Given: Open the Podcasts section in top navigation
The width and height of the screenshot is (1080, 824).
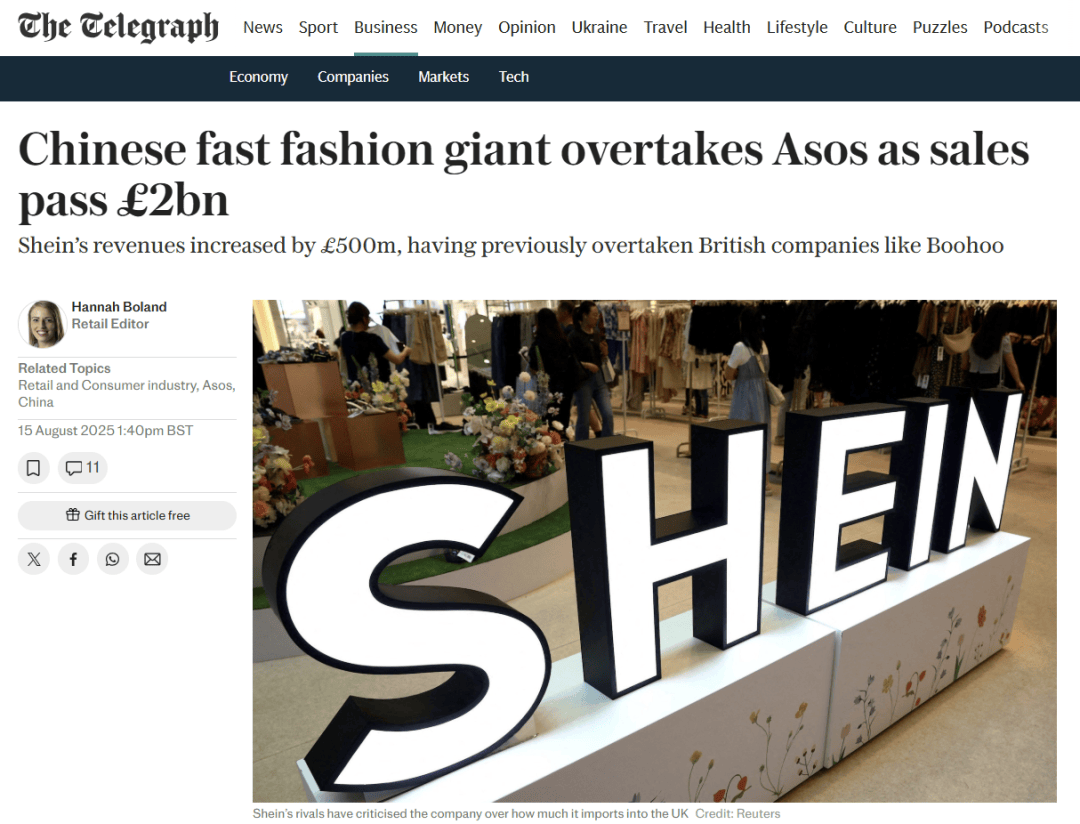Looking at the screenshot, I should [1015, 28].
